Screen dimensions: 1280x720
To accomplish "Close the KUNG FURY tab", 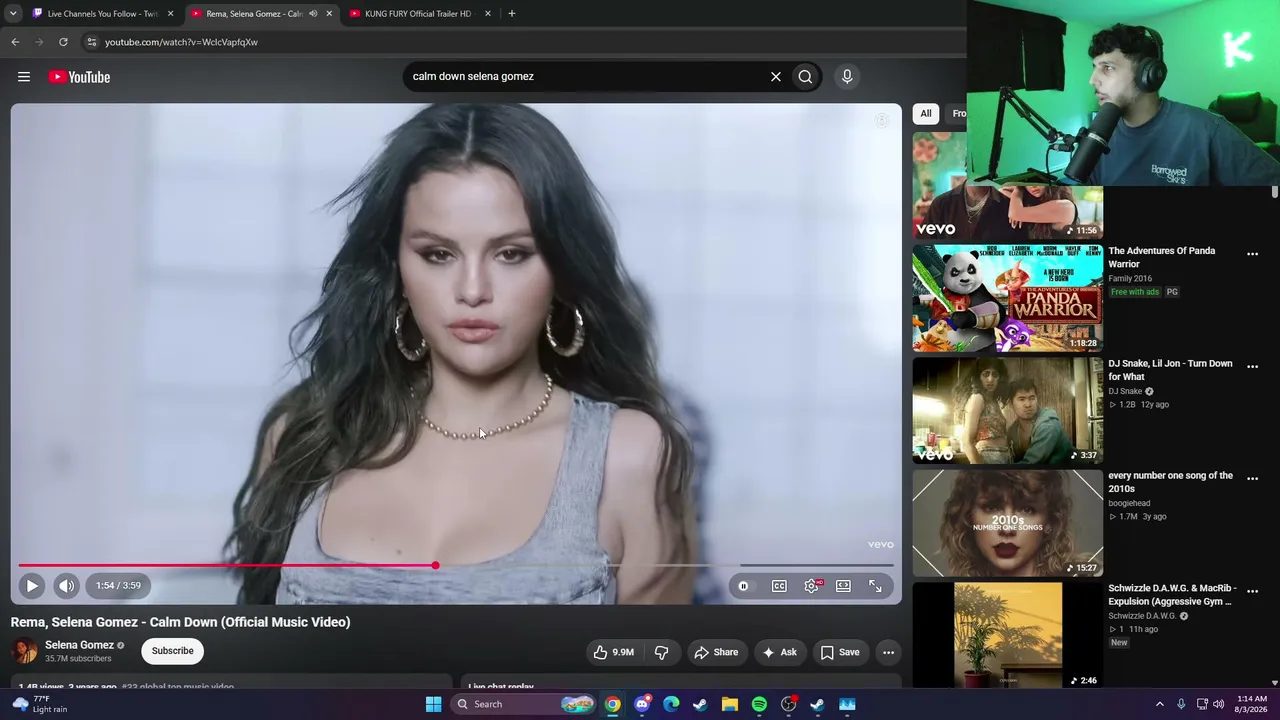I will (x=488, y=14).
